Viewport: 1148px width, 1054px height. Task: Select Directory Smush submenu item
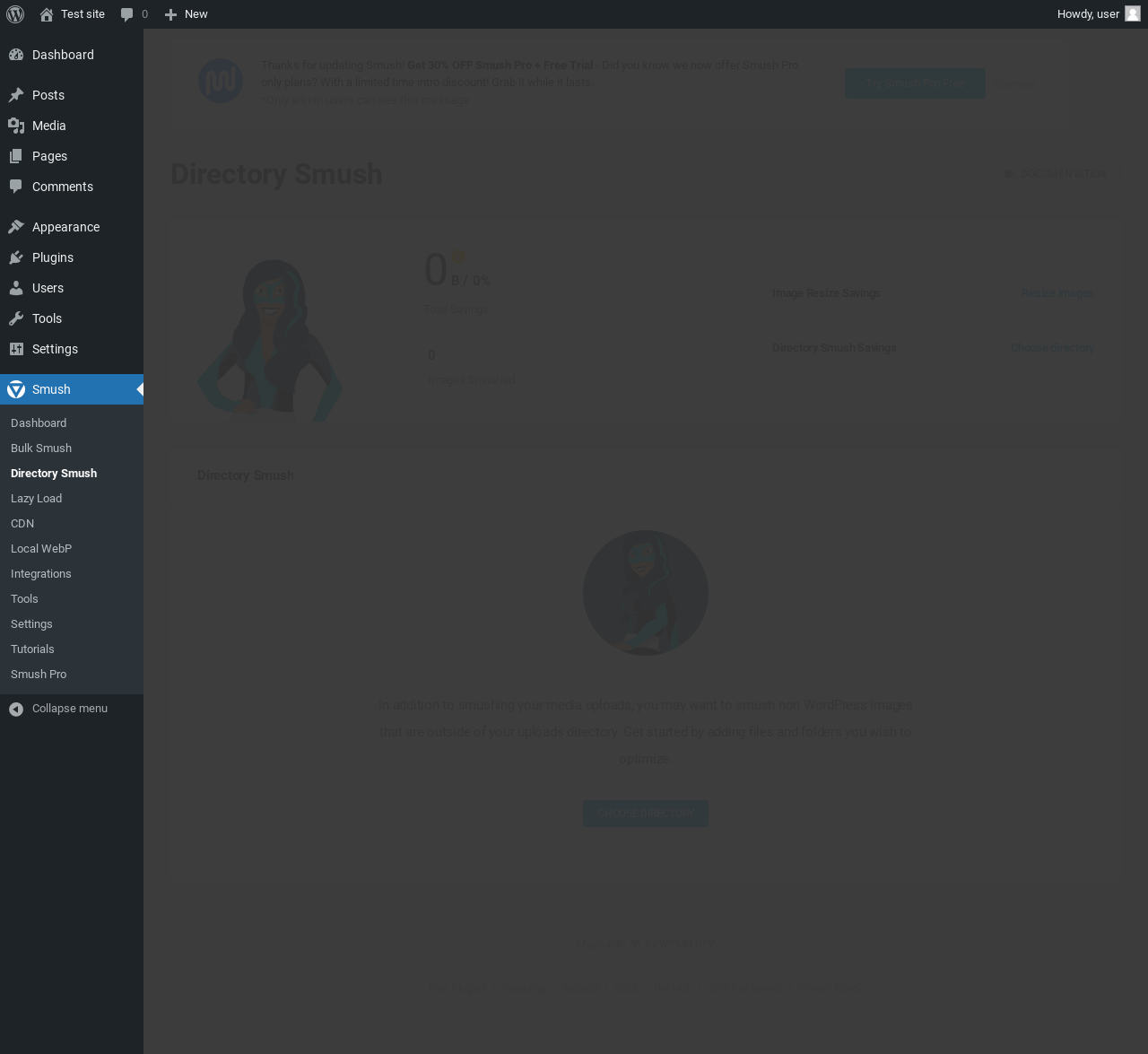click(72, 474)
